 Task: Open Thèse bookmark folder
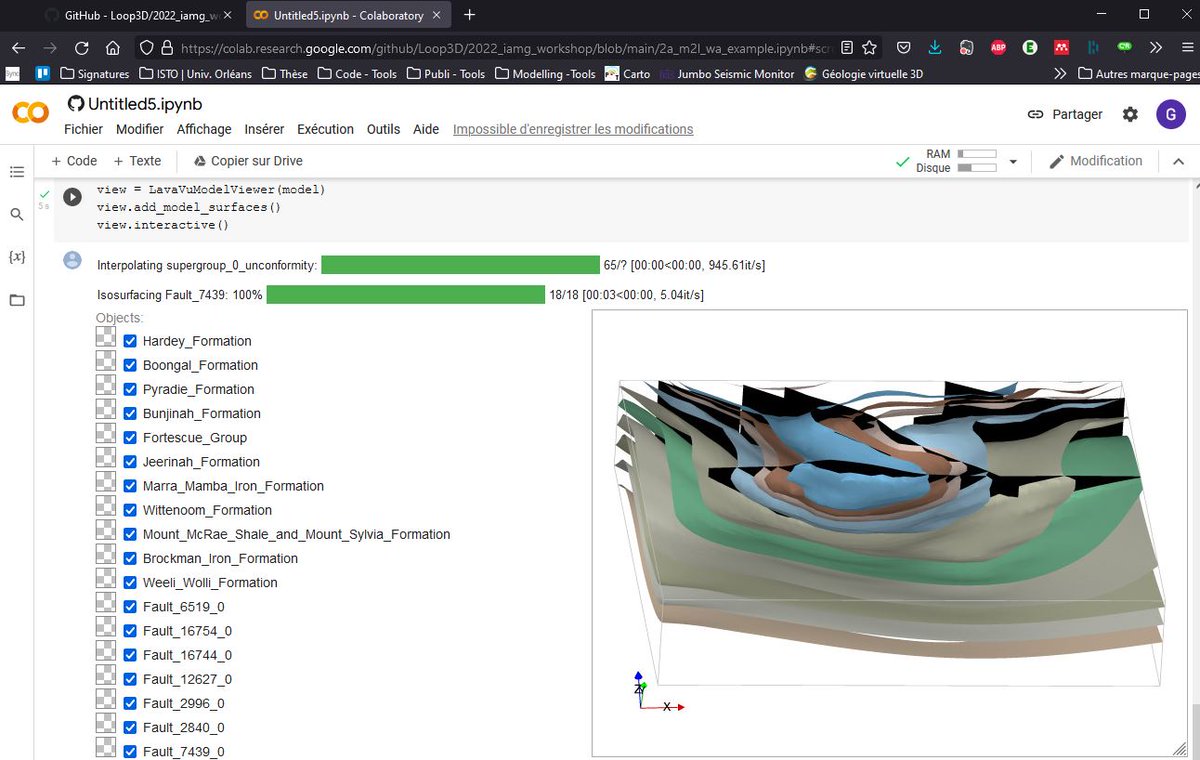click(285, 74)
